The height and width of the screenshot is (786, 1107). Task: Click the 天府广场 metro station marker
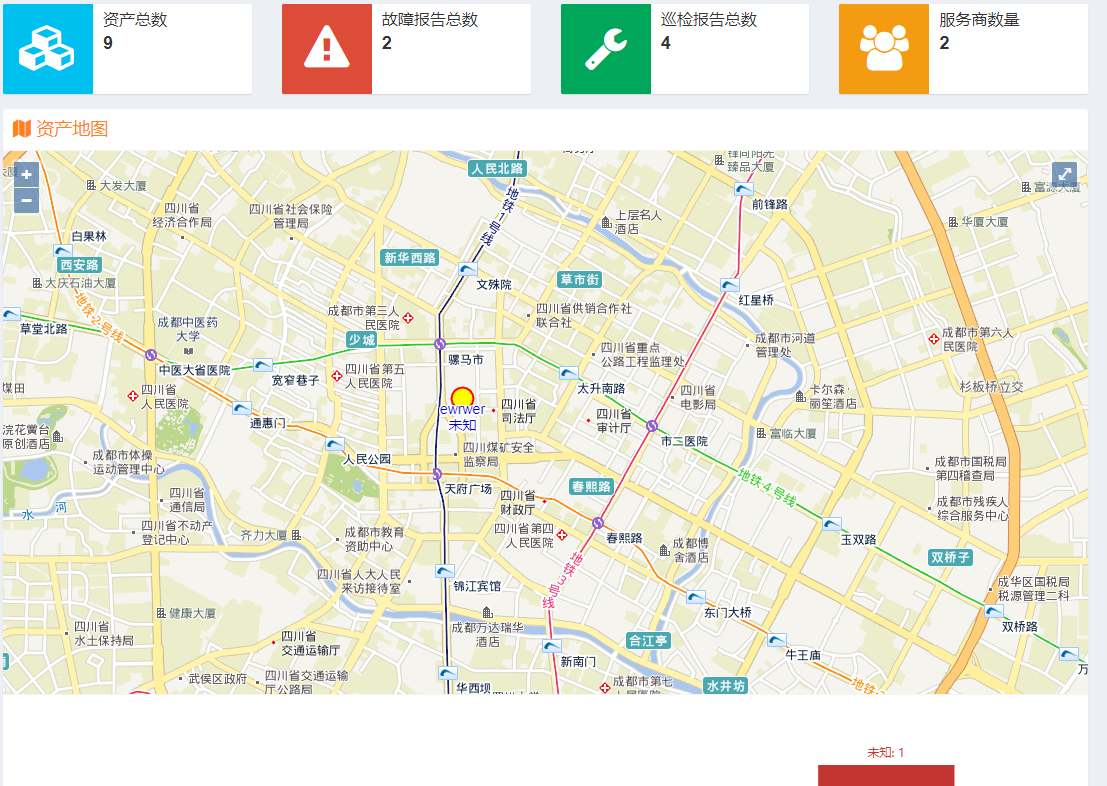pos(437,474)
